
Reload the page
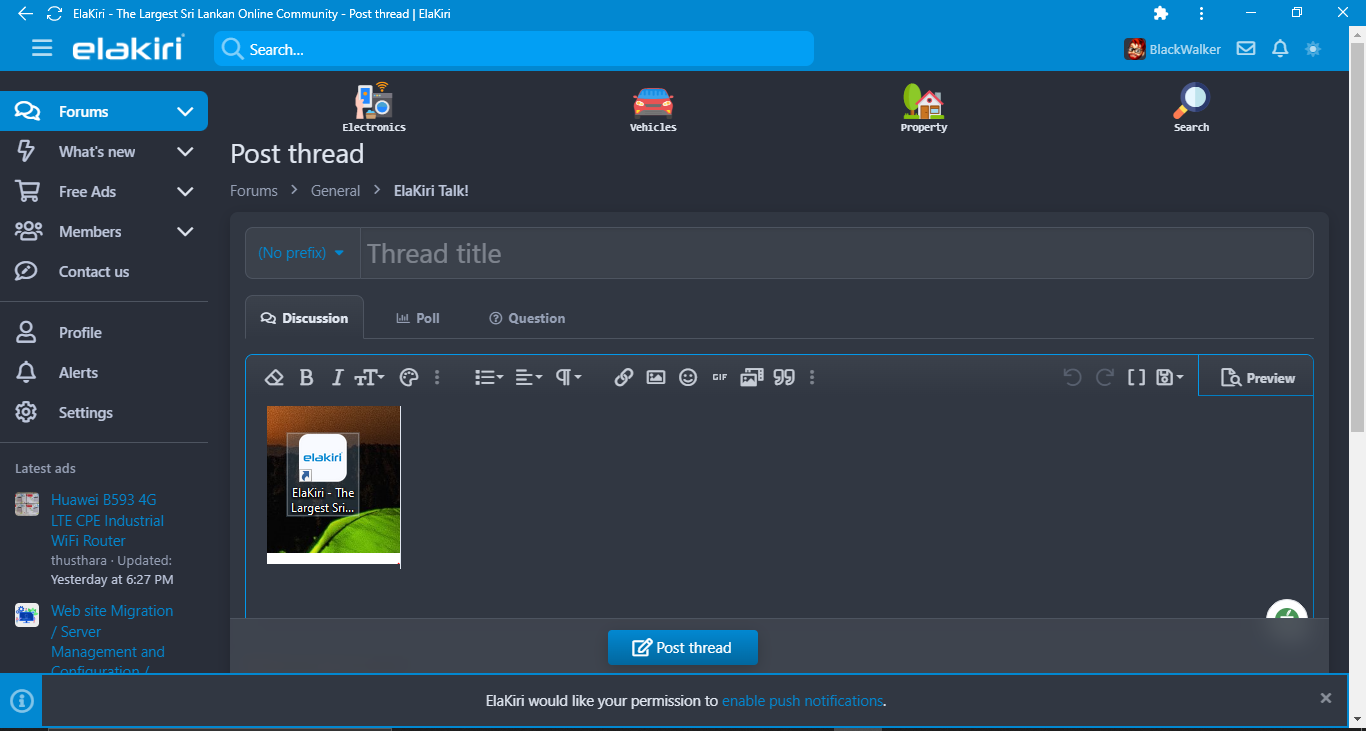point(54,14)
